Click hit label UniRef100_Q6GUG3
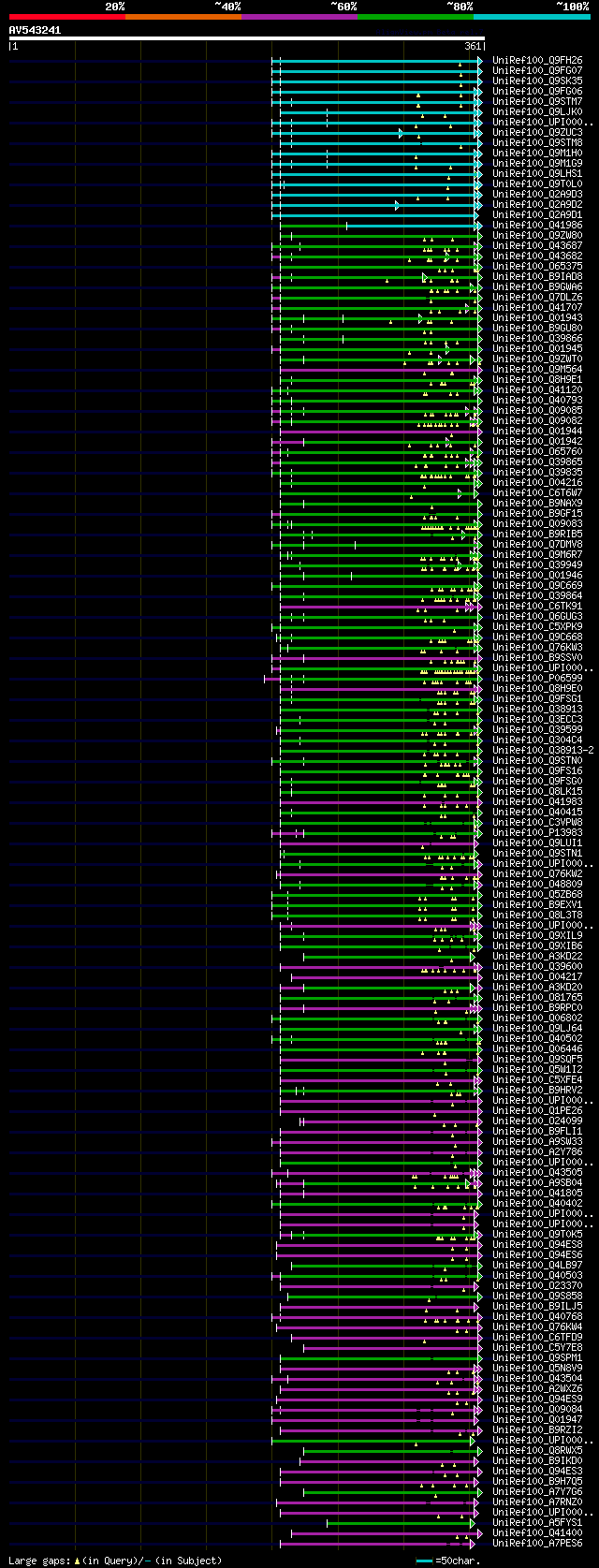 (x=537, y=616)
